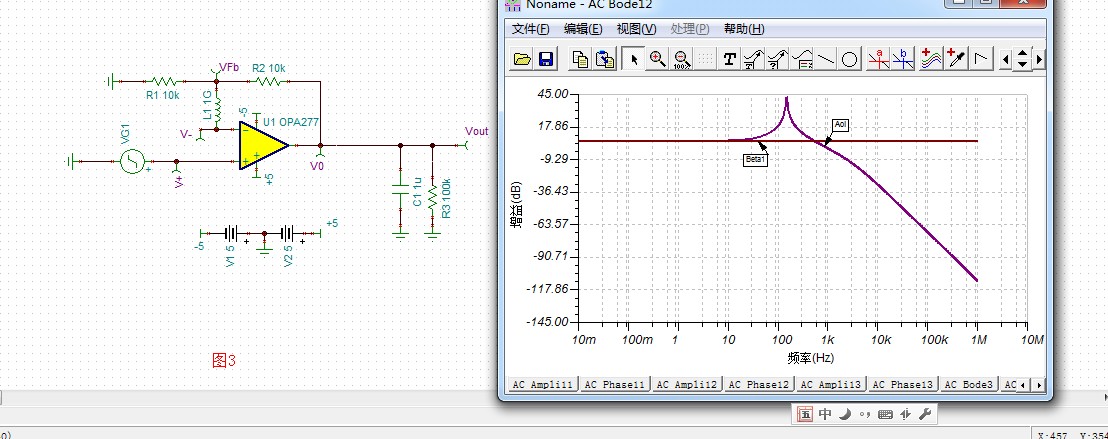The image size is (1108, 439).
Task: Save diagram with the floppy disk icon
Action: pyautogui.click(x=546, y=59)
